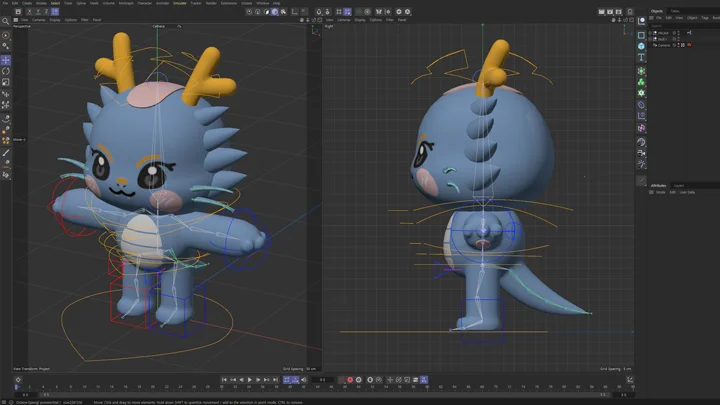Open Object menu in Objects manager

[x=692, y=17]
